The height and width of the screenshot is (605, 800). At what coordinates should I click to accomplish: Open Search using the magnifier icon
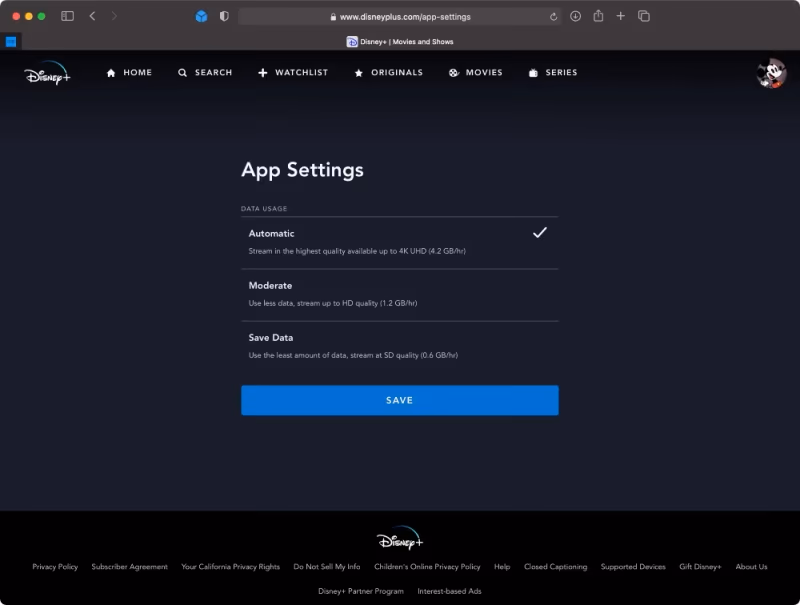coord(181,72)
